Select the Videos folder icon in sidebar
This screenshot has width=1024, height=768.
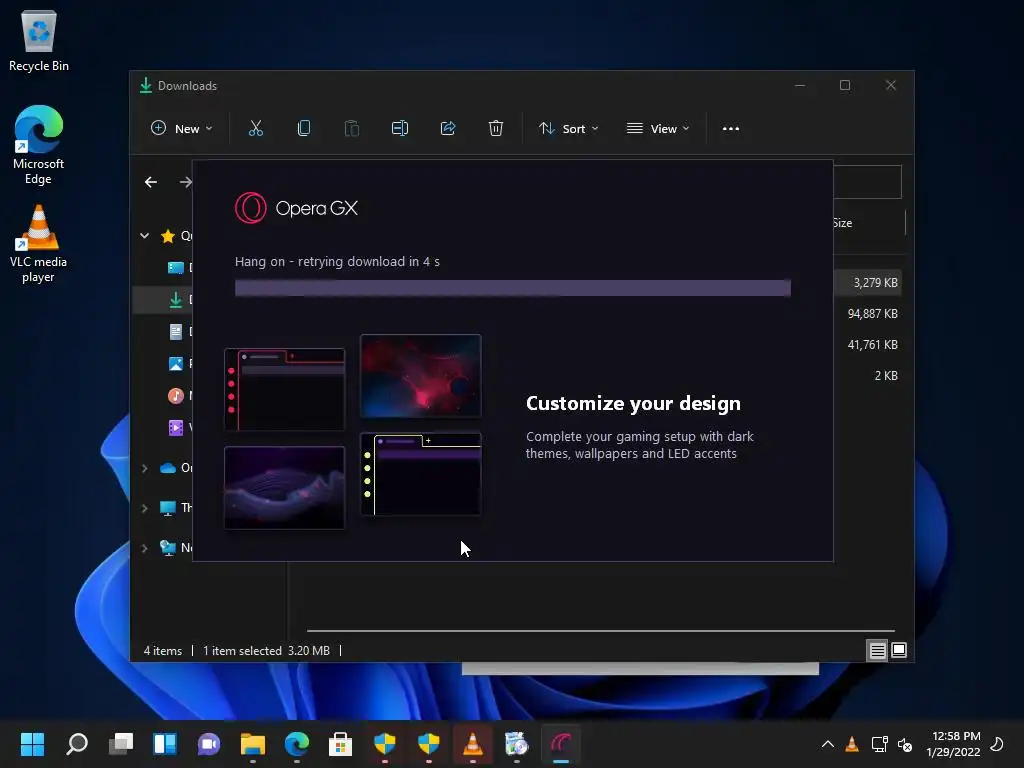[x=176, y=428]
